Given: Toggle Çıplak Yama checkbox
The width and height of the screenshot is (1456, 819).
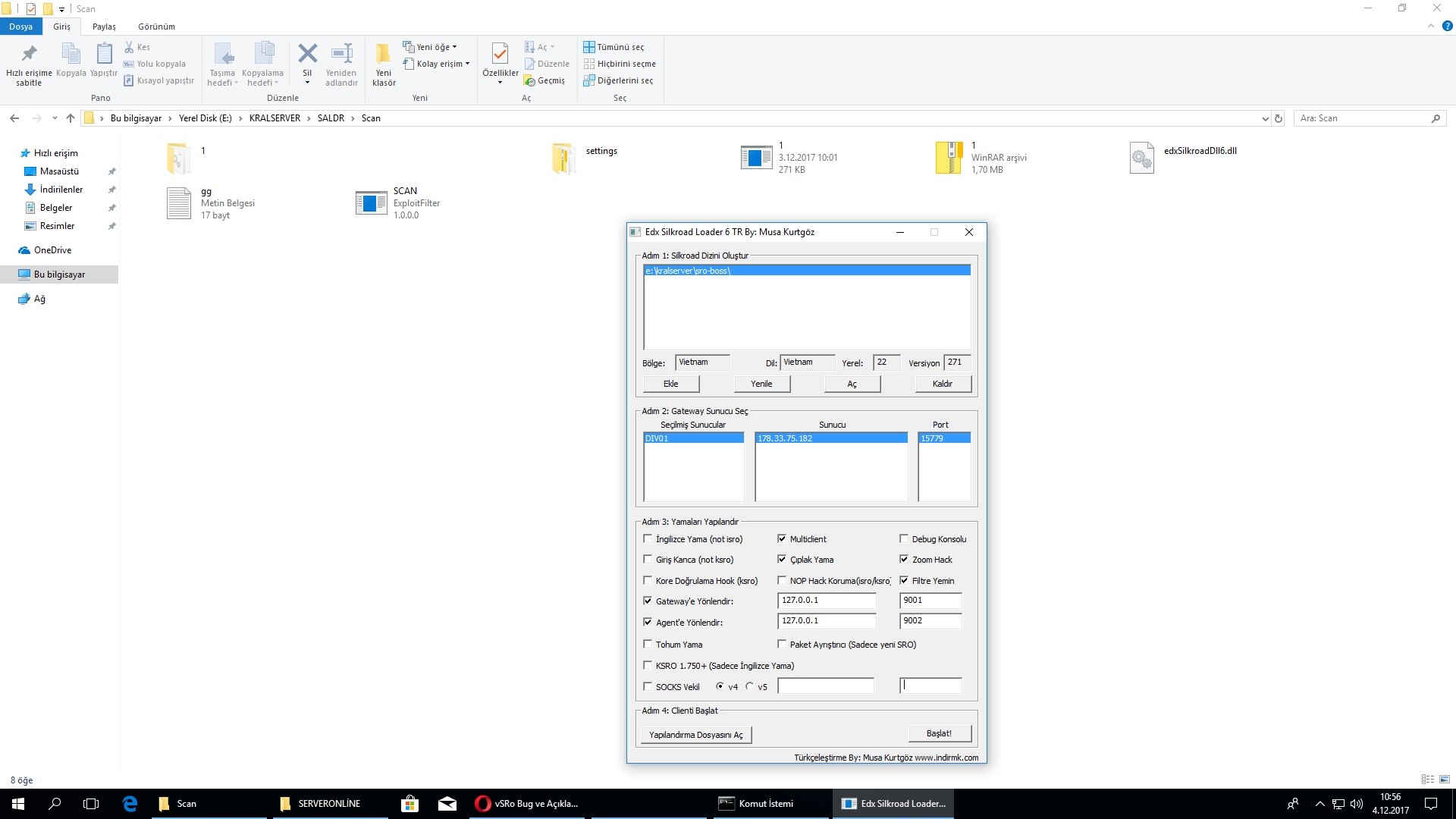Looking at the screenshot, I should 782,560.
